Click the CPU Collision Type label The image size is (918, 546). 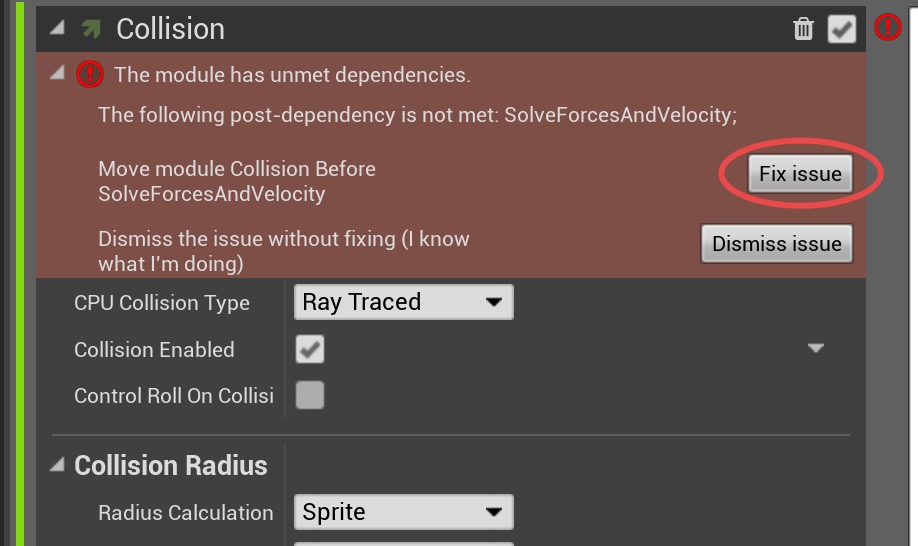point(161,303)
